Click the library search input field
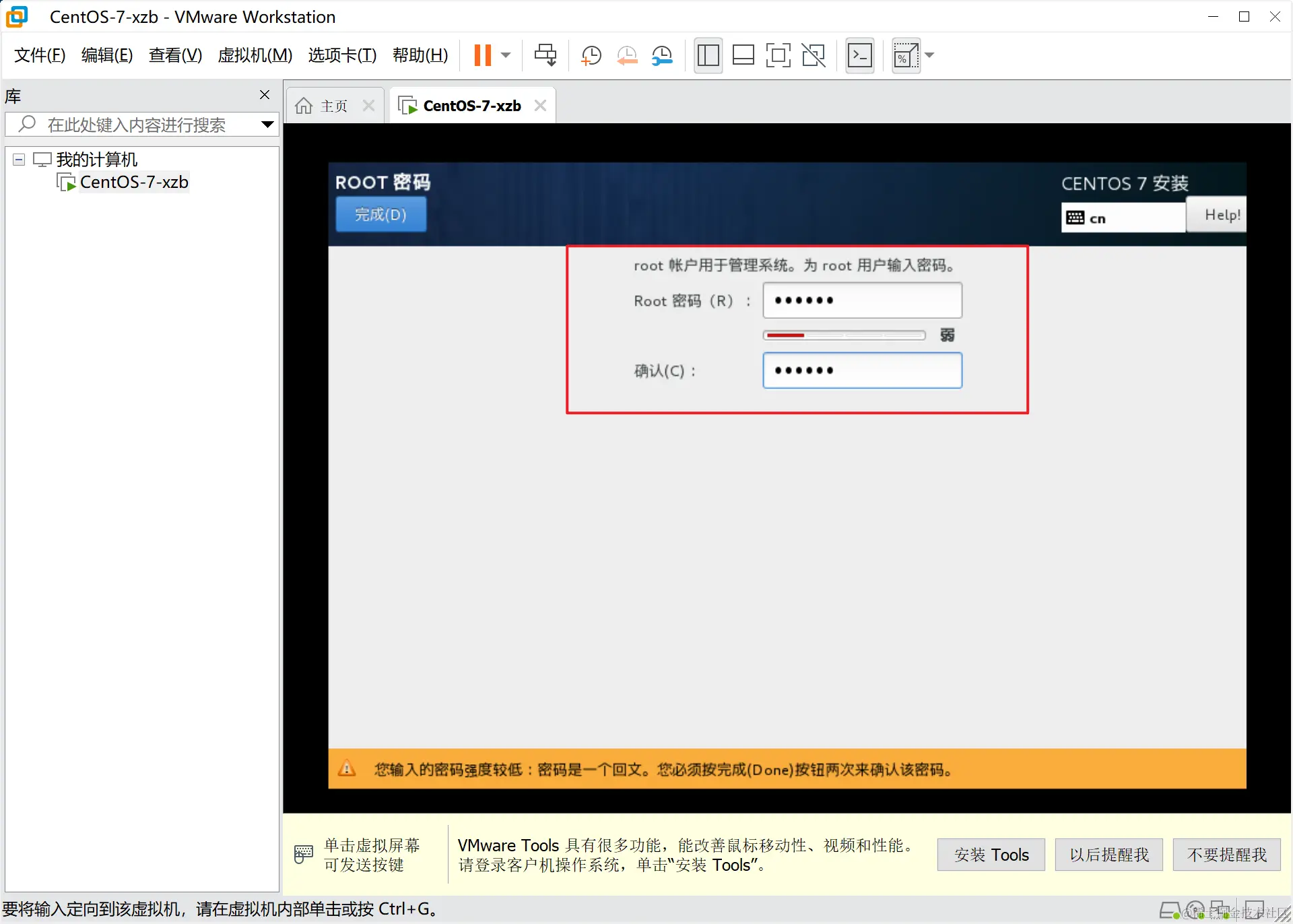Screen dimensions: 1293x924 click(141, 125)
